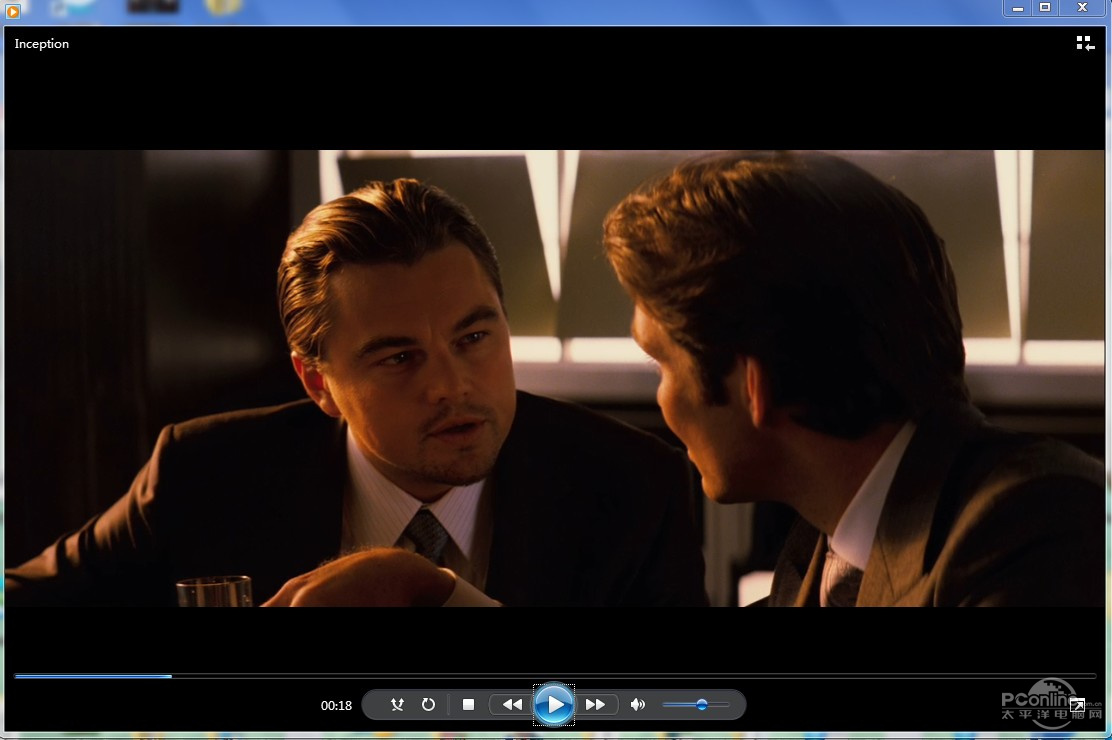Toggle the repeat button
This screenshot has height=740, width=1112.
click(x=428, y=705)
